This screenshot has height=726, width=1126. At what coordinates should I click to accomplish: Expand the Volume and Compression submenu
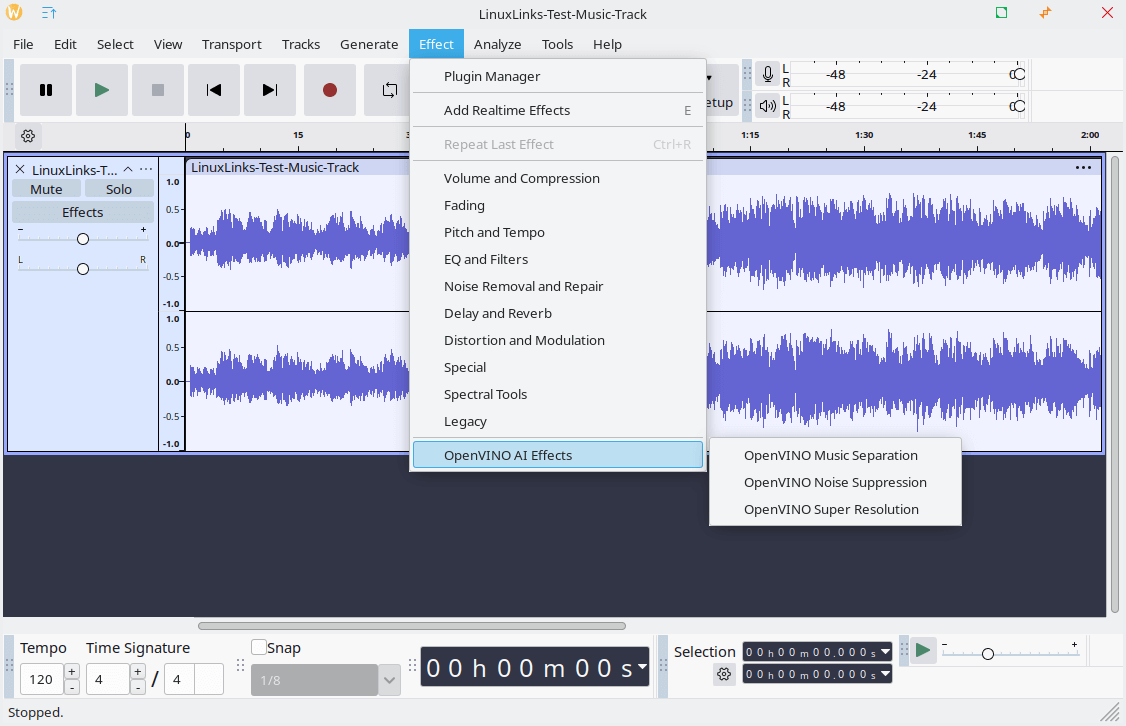tap(558, 178)
